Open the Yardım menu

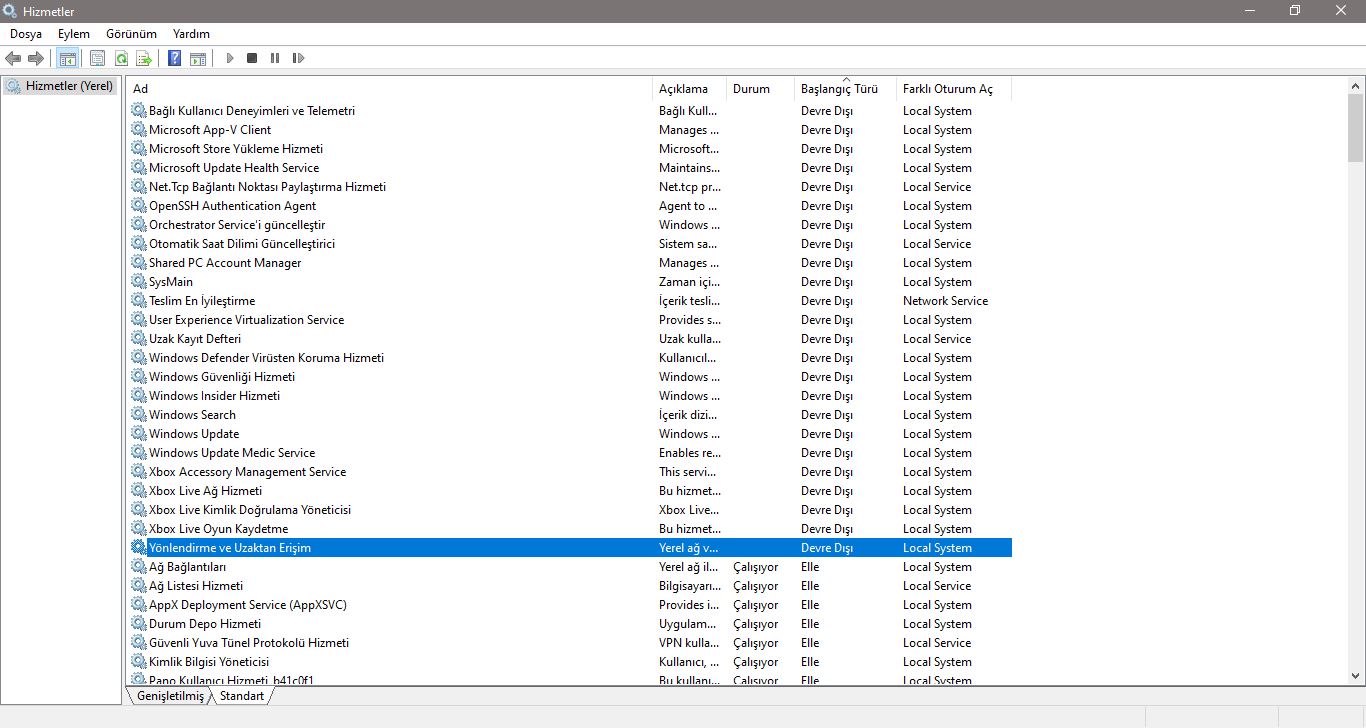tap(191, 34)
